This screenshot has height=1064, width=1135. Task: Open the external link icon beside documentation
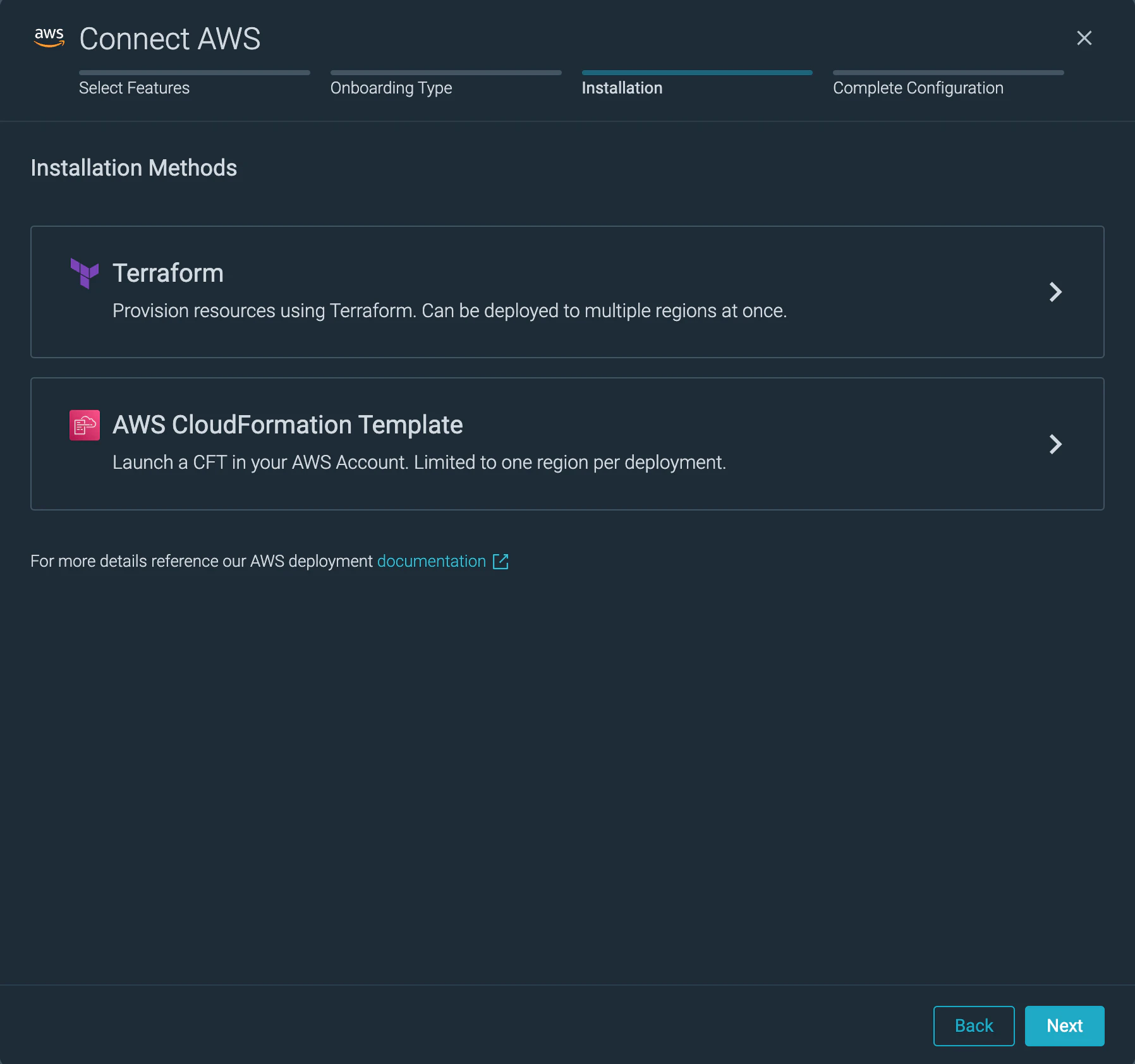click(x=501, y=561)
